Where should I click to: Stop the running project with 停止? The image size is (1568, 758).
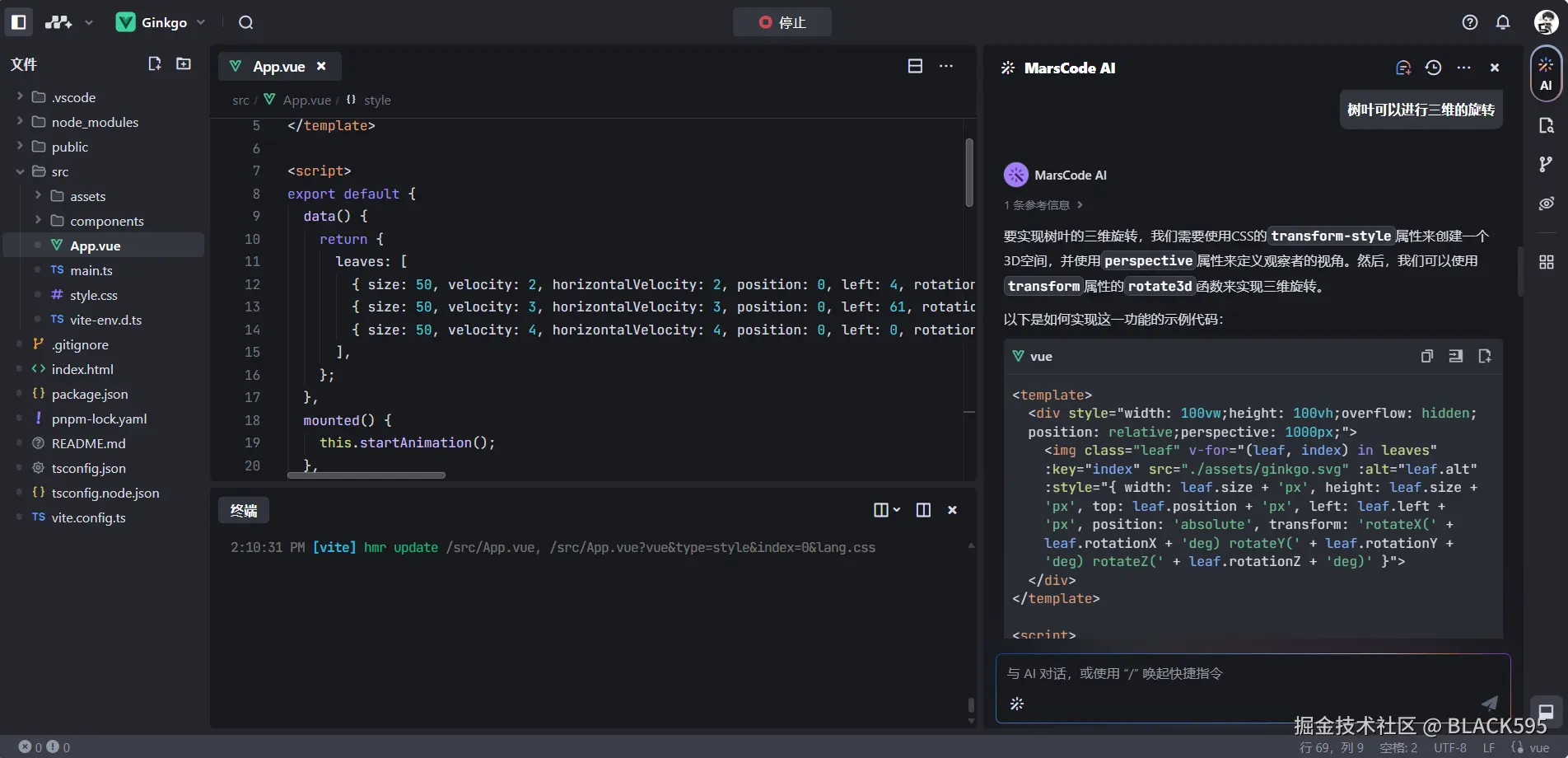click(x=782, y=22)
